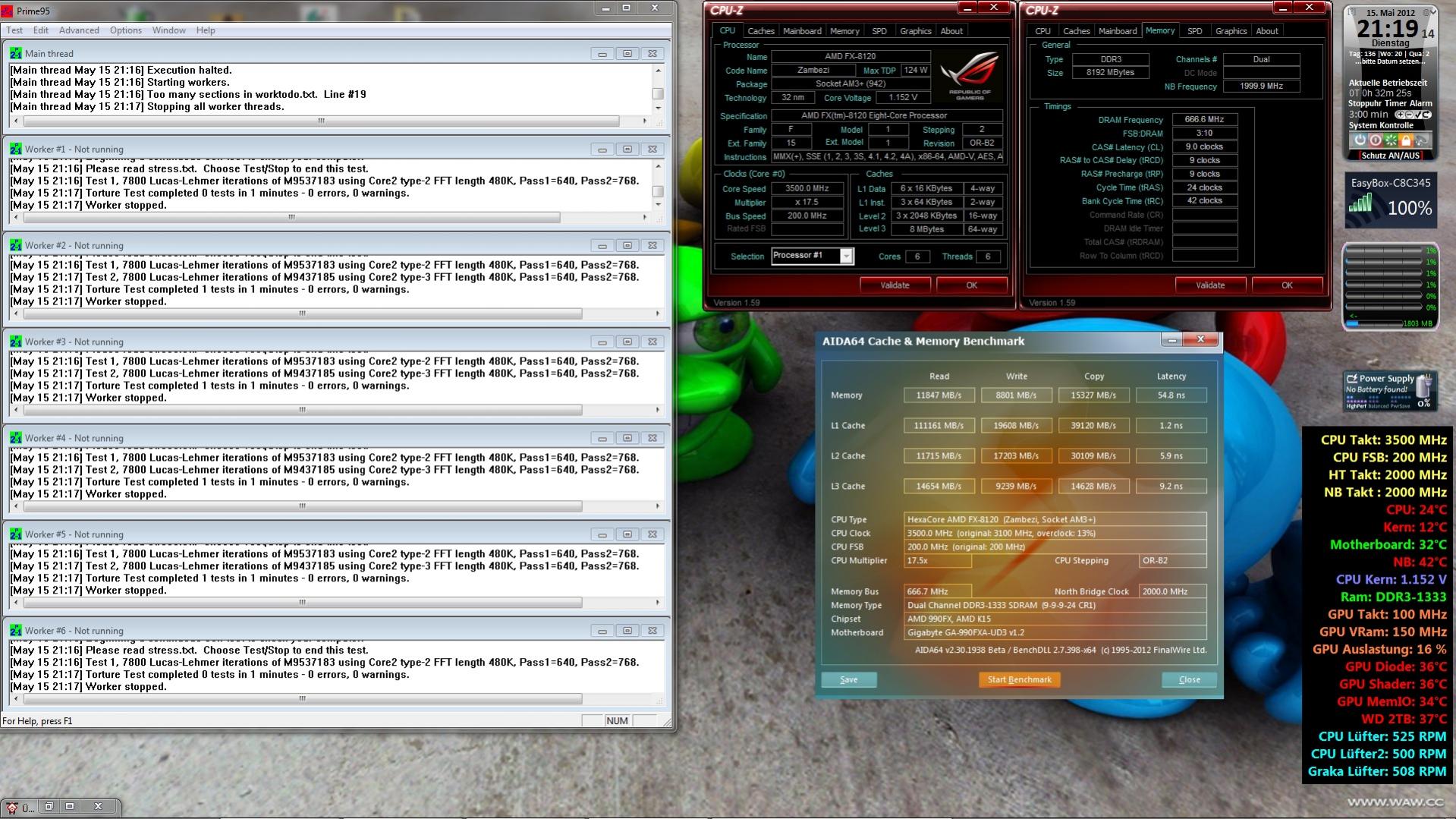Open the Window menu in Prime95
The height and width of the screenshot is (819, 1456).
coord(168,30)
